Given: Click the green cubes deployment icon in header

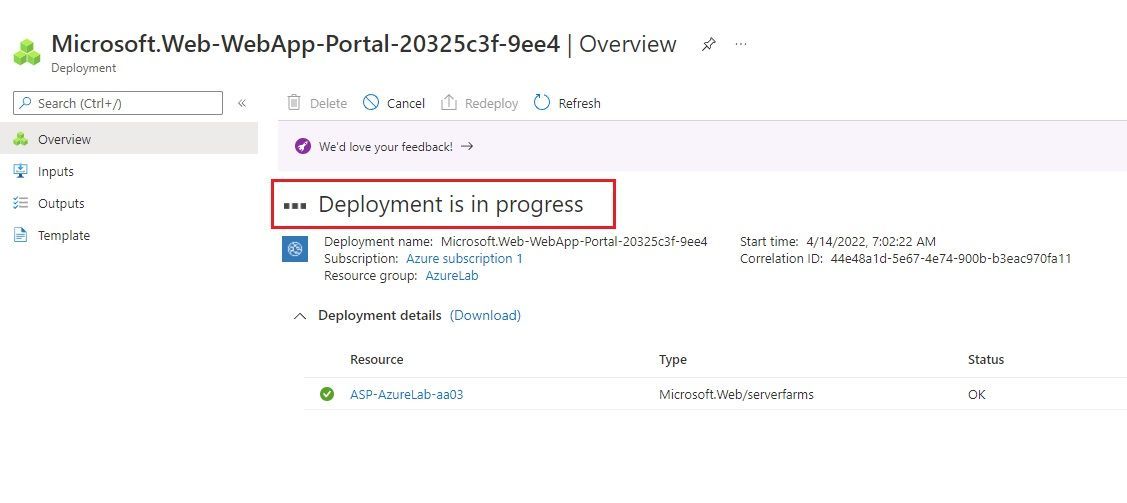Looking at the screenshot, I should [27, 52].
